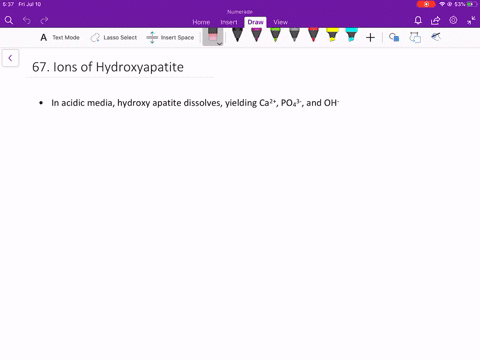
Task: Pick the green pen
Action: pos(275,35)
